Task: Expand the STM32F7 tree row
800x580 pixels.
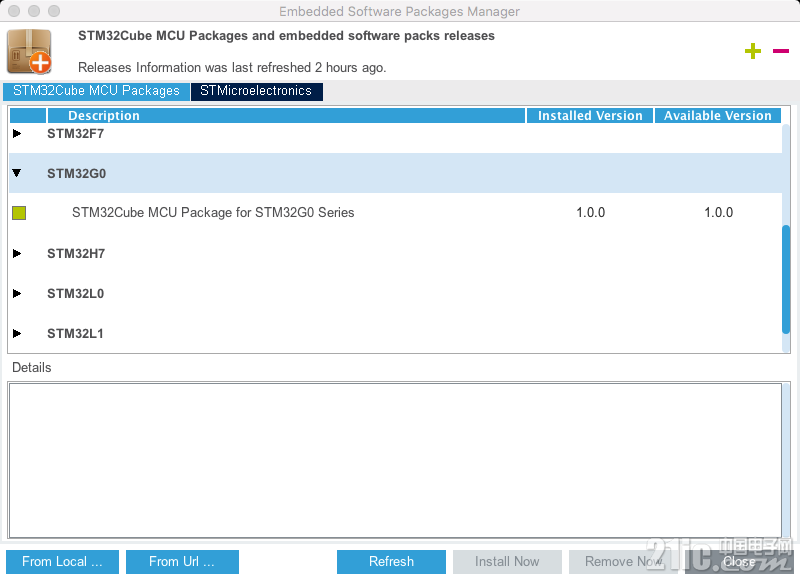Action: point(17,134)
